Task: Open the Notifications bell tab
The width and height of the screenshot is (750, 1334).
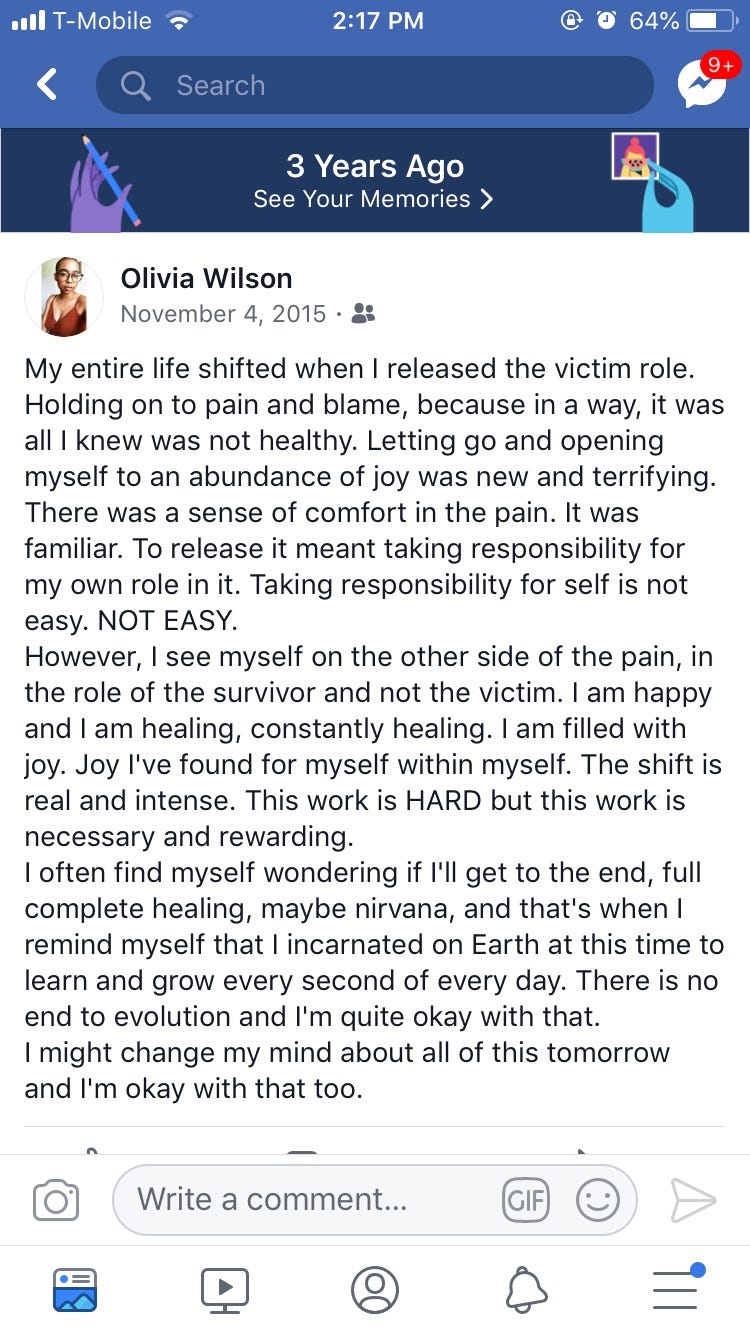Action: [x=526, y=1290]
